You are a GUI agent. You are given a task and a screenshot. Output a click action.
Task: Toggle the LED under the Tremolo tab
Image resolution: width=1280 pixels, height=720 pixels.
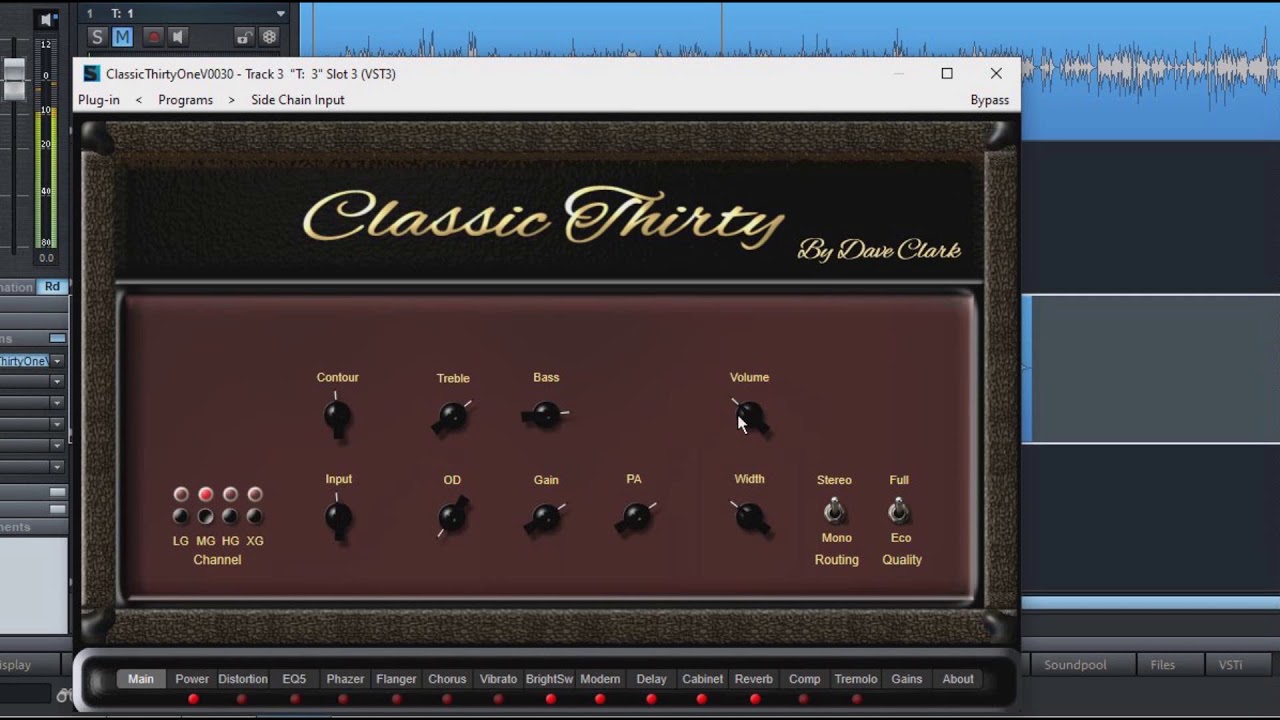856,699
